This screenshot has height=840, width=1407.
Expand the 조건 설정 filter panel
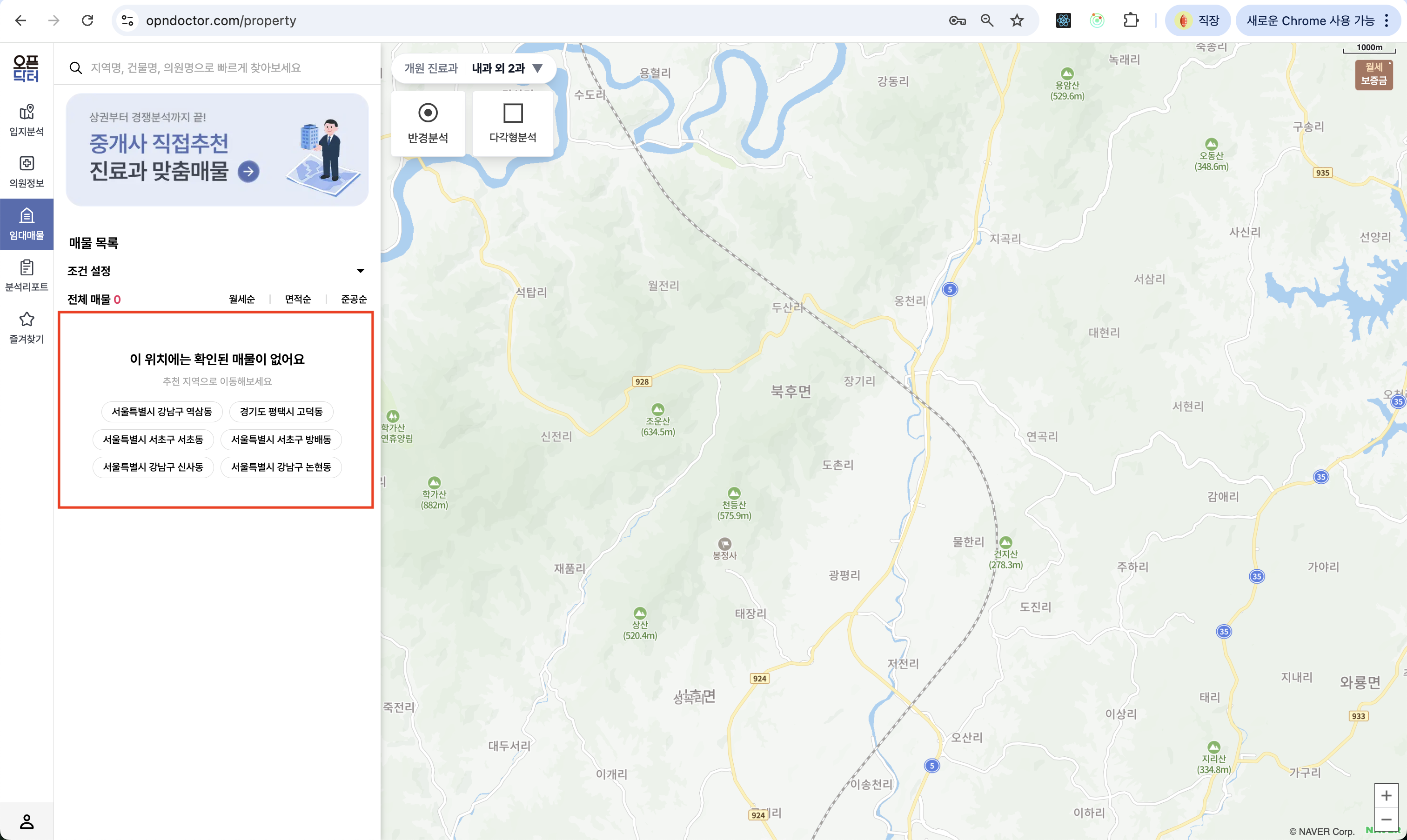(x=360, y=271)
